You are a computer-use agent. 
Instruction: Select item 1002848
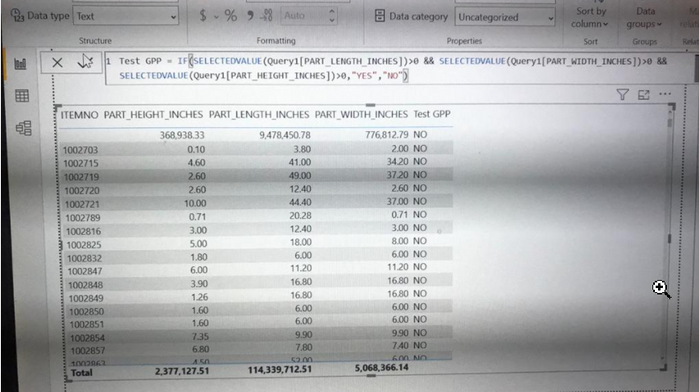click(x=86, y=285)
